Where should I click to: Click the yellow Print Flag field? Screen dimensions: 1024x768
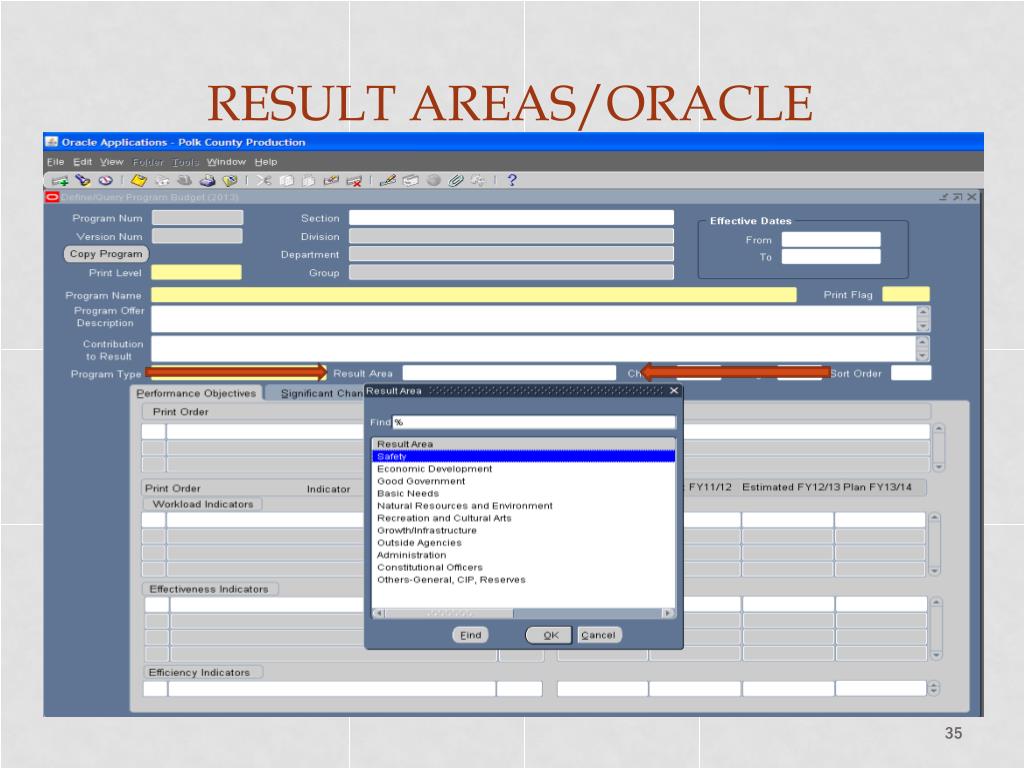pyautogui.click(x=905, y=295)
